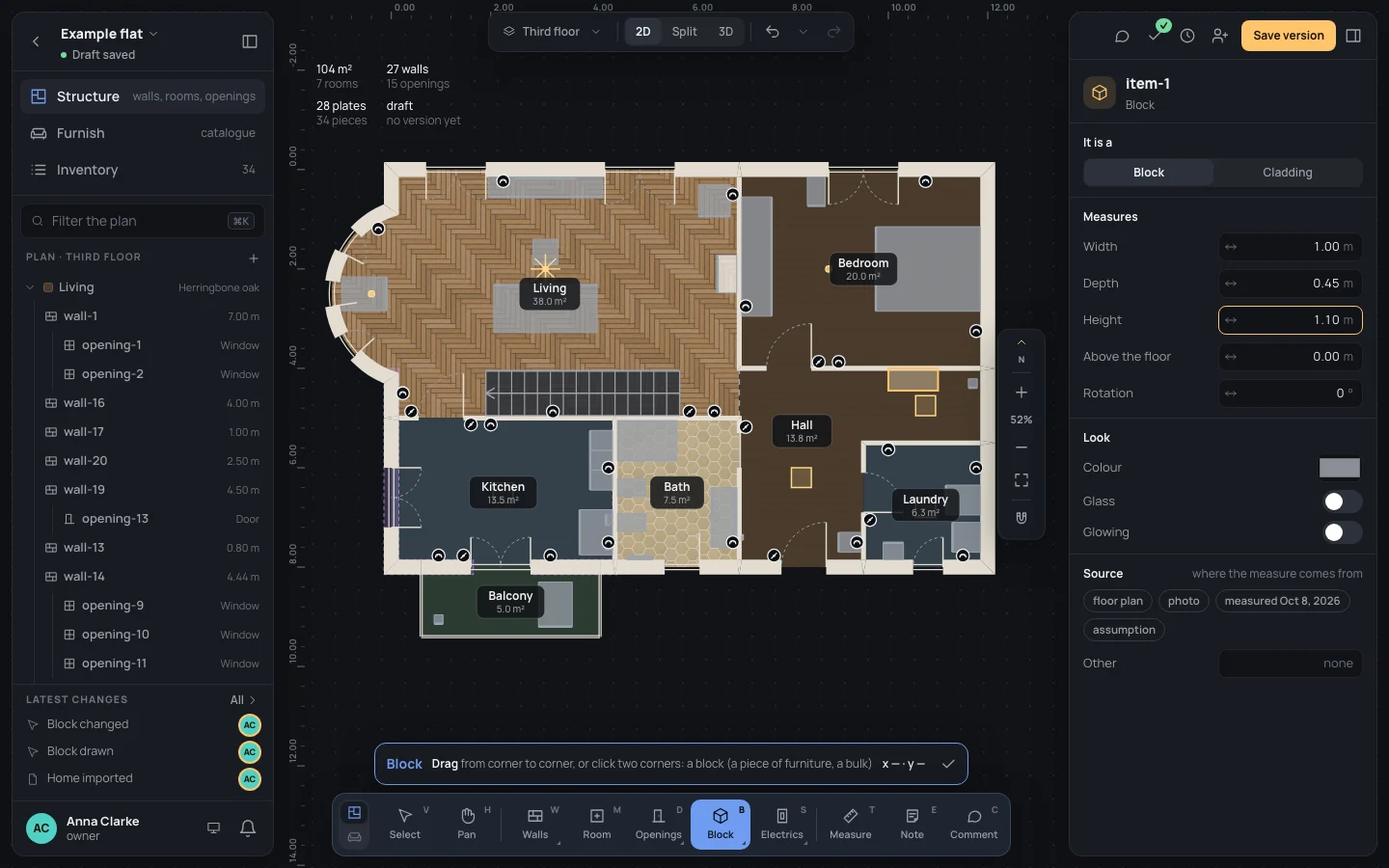
Task: Activate the Measure tool
Action: point(851,824)
